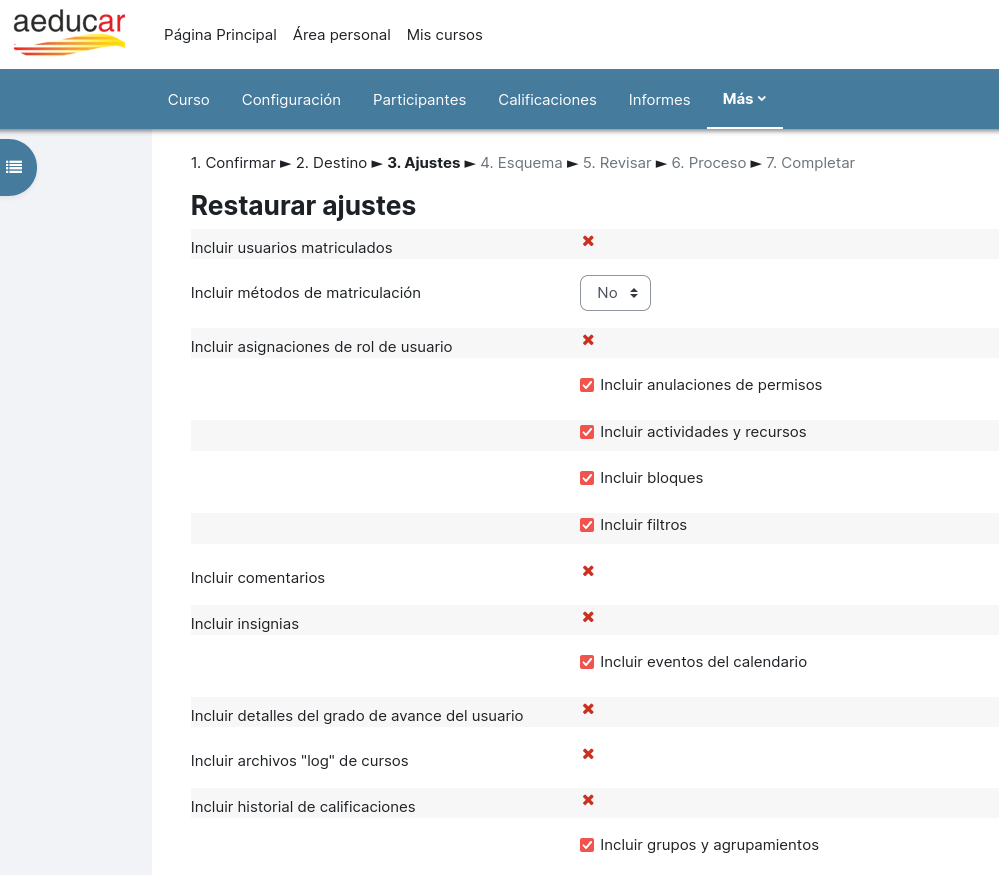Click step 5. Revisar
This screenshot has width=999, height=875.
point(617,163)
